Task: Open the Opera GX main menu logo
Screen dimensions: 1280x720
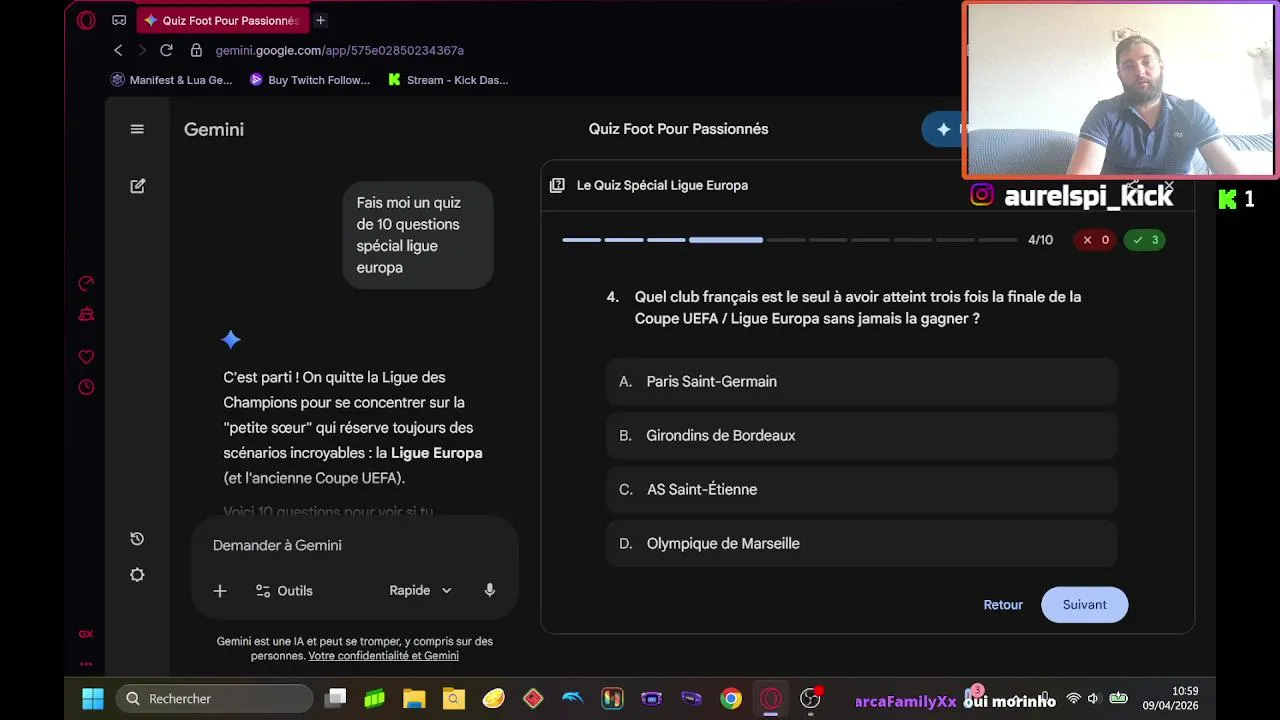Action: [86, 20]
